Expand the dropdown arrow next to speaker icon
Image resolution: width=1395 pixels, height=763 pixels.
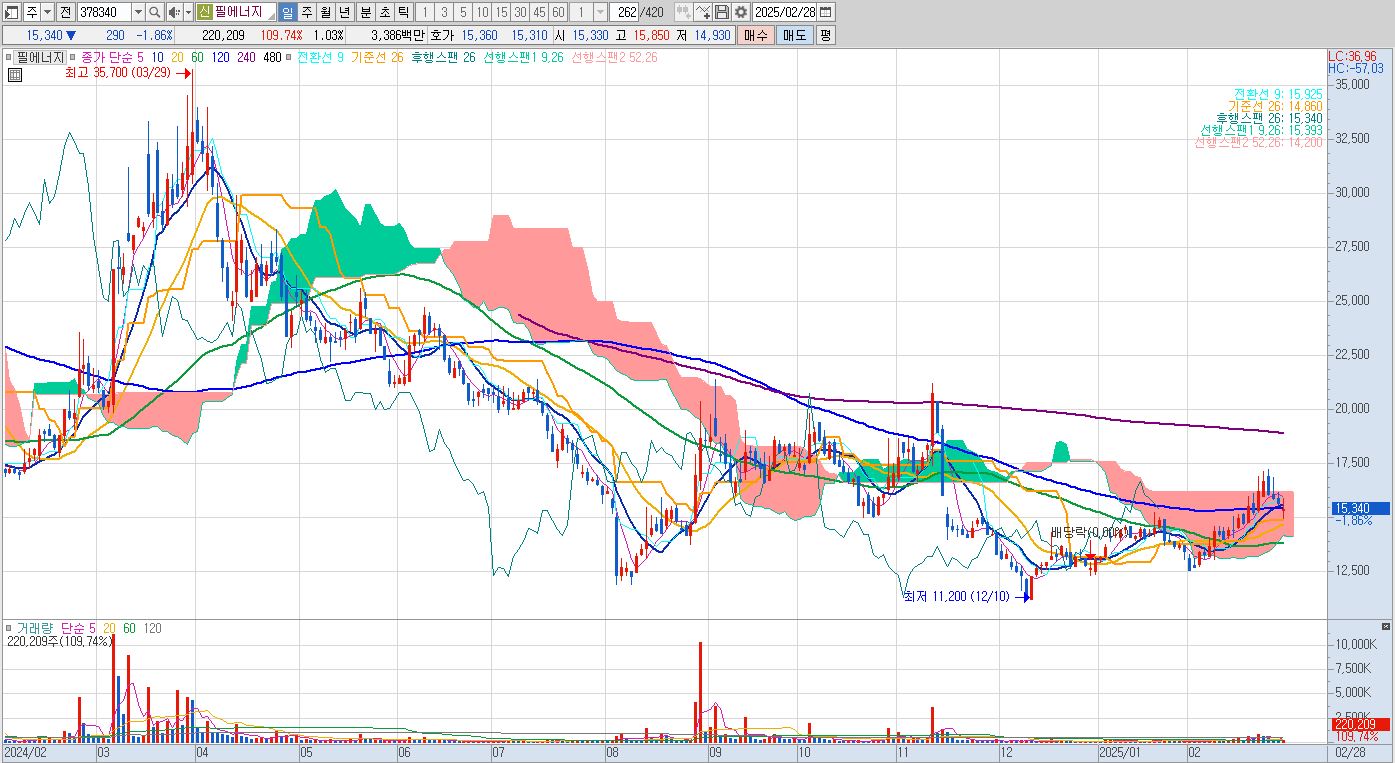pos(188,12)
